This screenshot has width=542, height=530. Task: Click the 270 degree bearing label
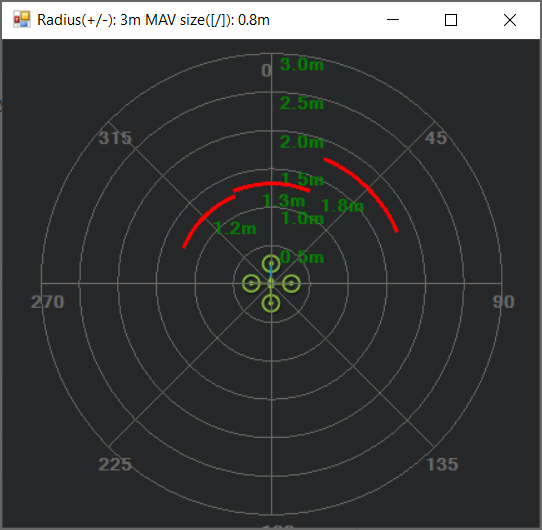pyautogui.click(x=48, y=302)
